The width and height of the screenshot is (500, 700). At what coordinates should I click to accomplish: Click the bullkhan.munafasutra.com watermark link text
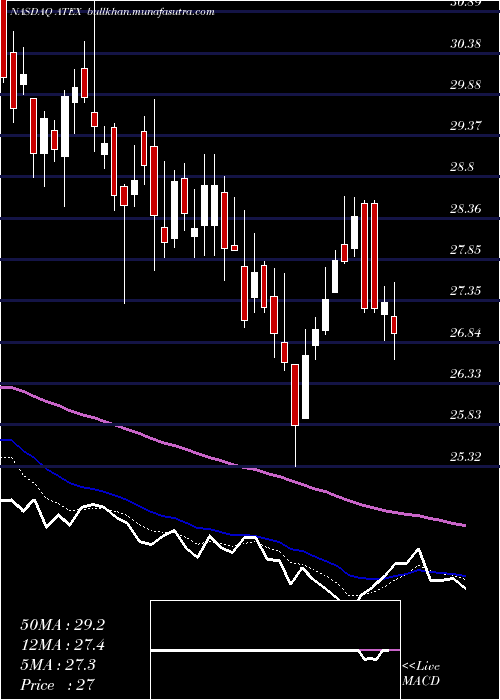tap(150, 12)
